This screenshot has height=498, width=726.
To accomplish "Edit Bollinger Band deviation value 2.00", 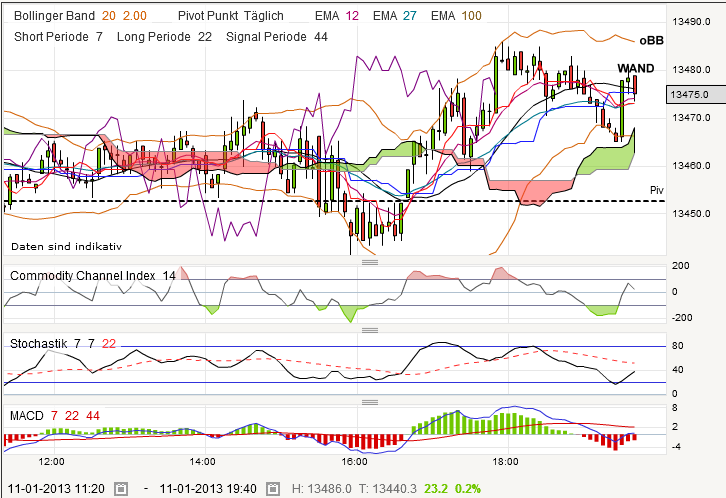I will [x=135, y=16].
